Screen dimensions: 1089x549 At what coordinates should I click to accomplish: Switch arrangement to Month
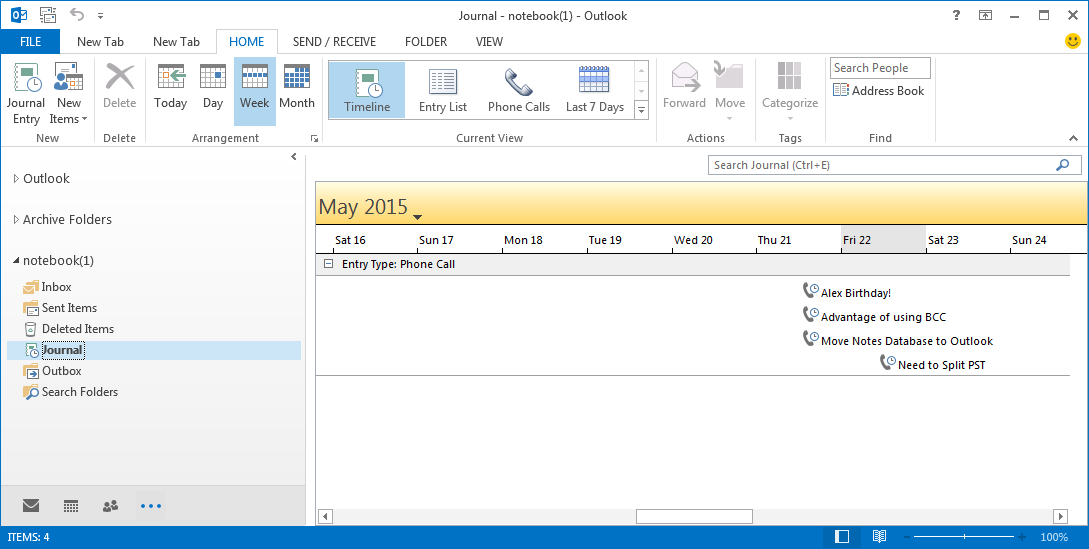tap(297, 87)
